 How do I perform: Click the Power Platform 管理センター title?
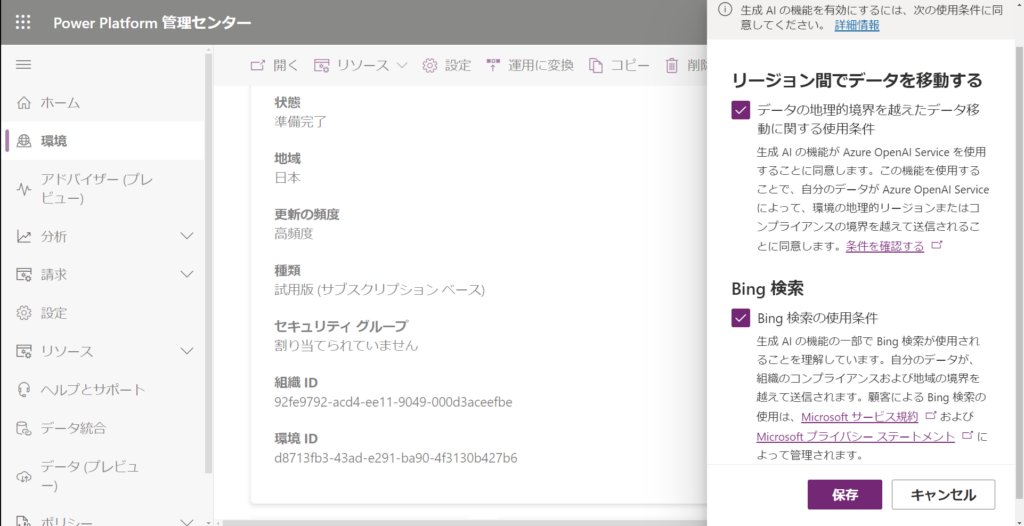click(152, 23)
